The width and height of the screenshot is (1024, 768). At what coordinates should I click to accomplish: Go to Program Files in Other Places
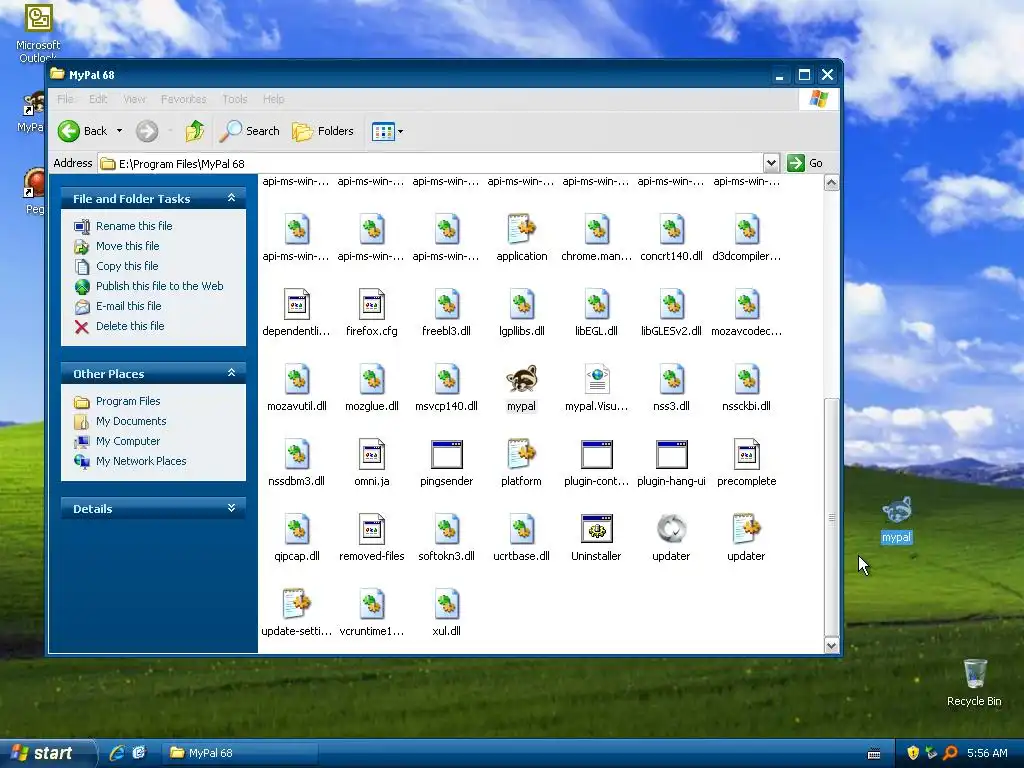[x=128, y=401]
